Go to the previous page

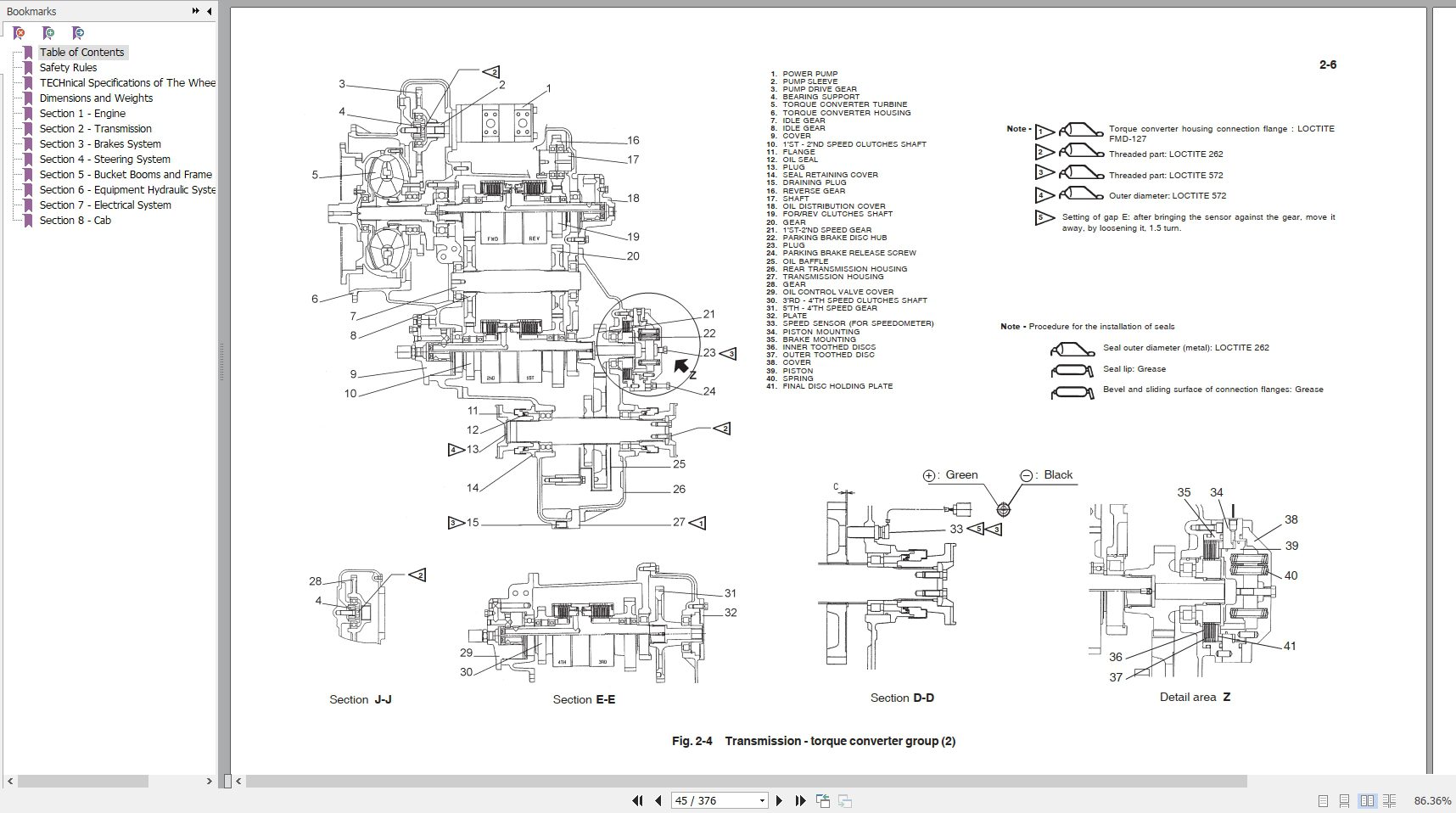point(658,800)
